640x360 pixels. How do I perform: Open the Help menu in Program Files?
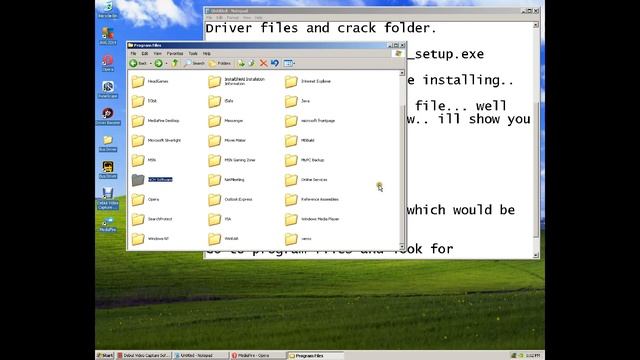tap(207, 53)
